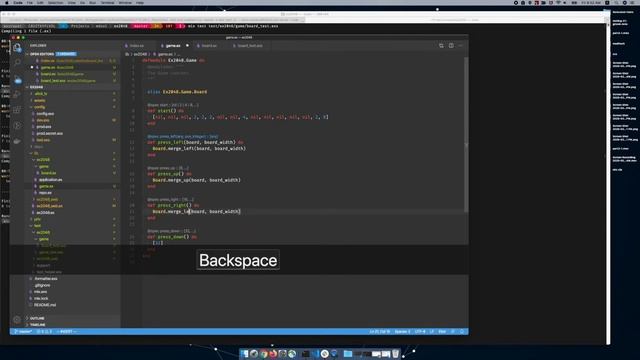Click the editor vertical scrollbar

(466, 135)
